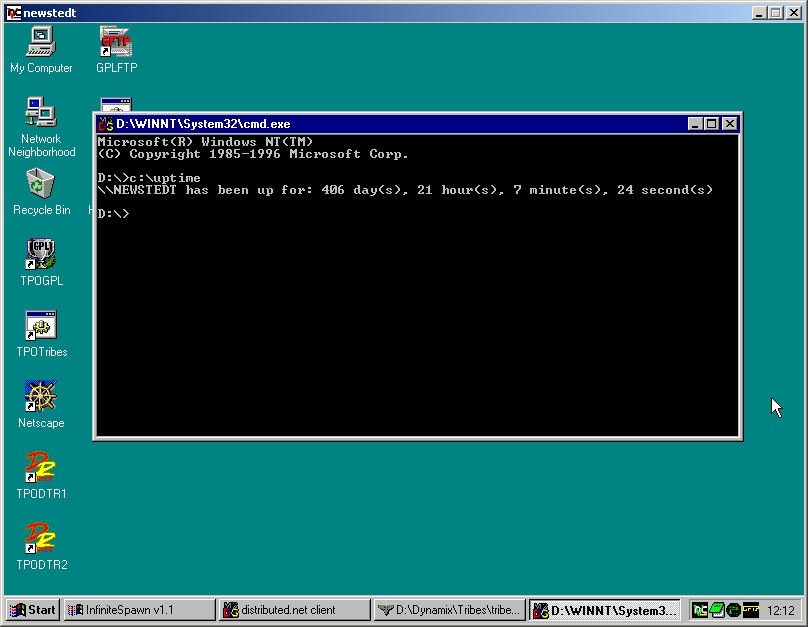Launch the TPOGPL shortcut
The height and width of the screenshot is (627, 808).
(x=41, y=255)
